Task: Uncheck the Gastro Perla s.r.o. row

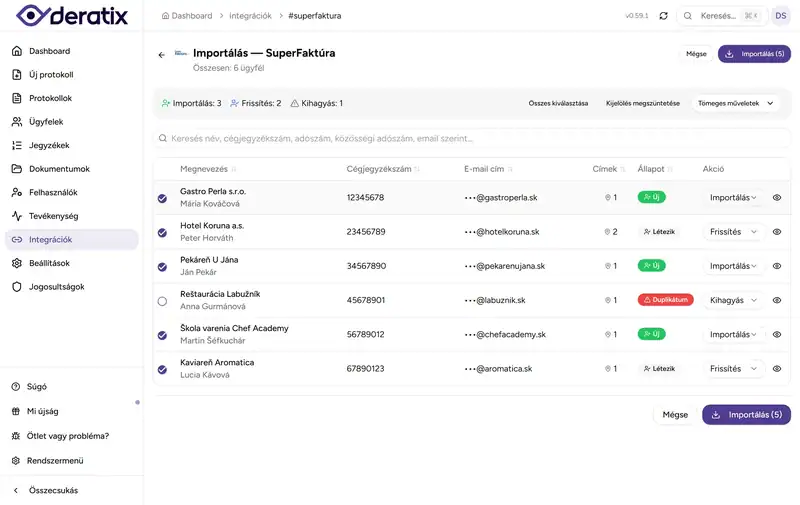Action: point(162,198)
